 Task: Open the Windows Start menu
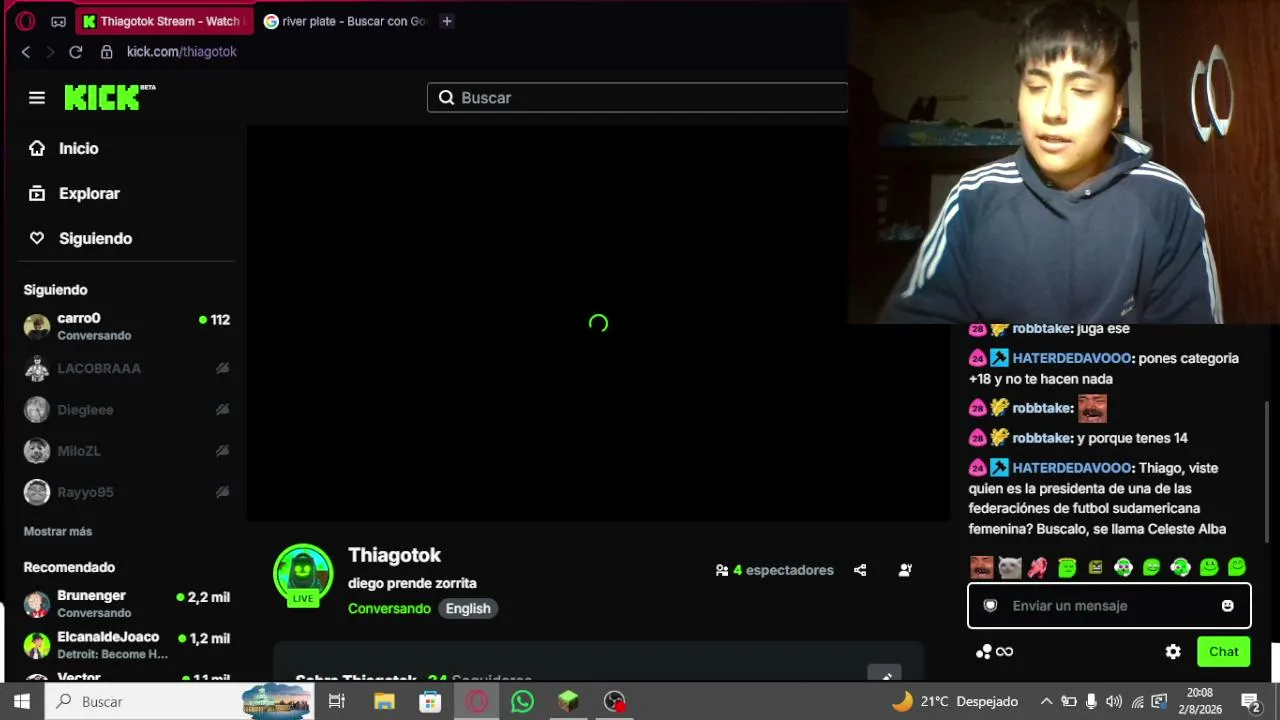click(22, 701)
